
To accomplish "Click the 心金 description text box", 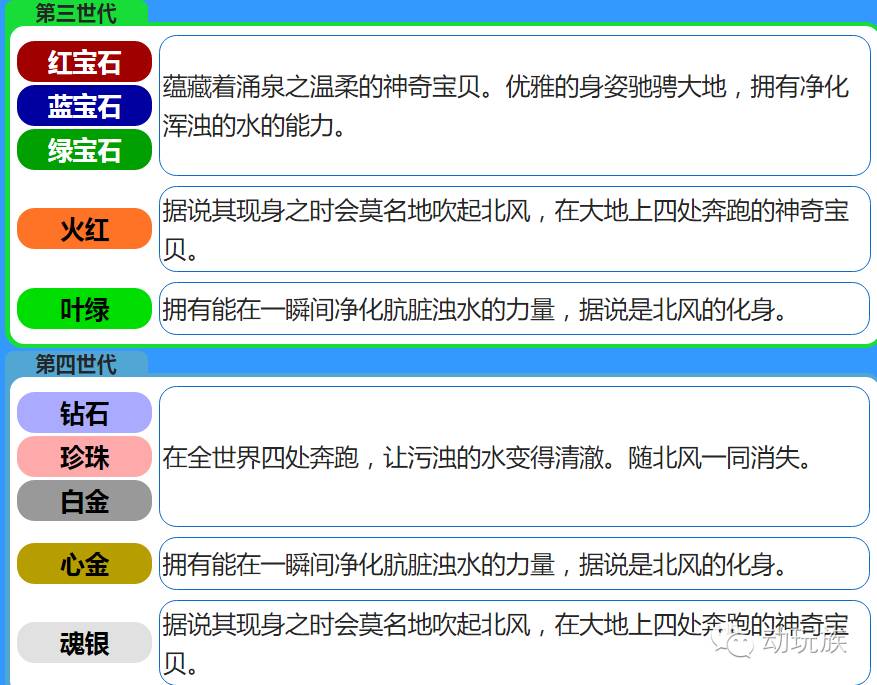I will (x=510, y=564).
